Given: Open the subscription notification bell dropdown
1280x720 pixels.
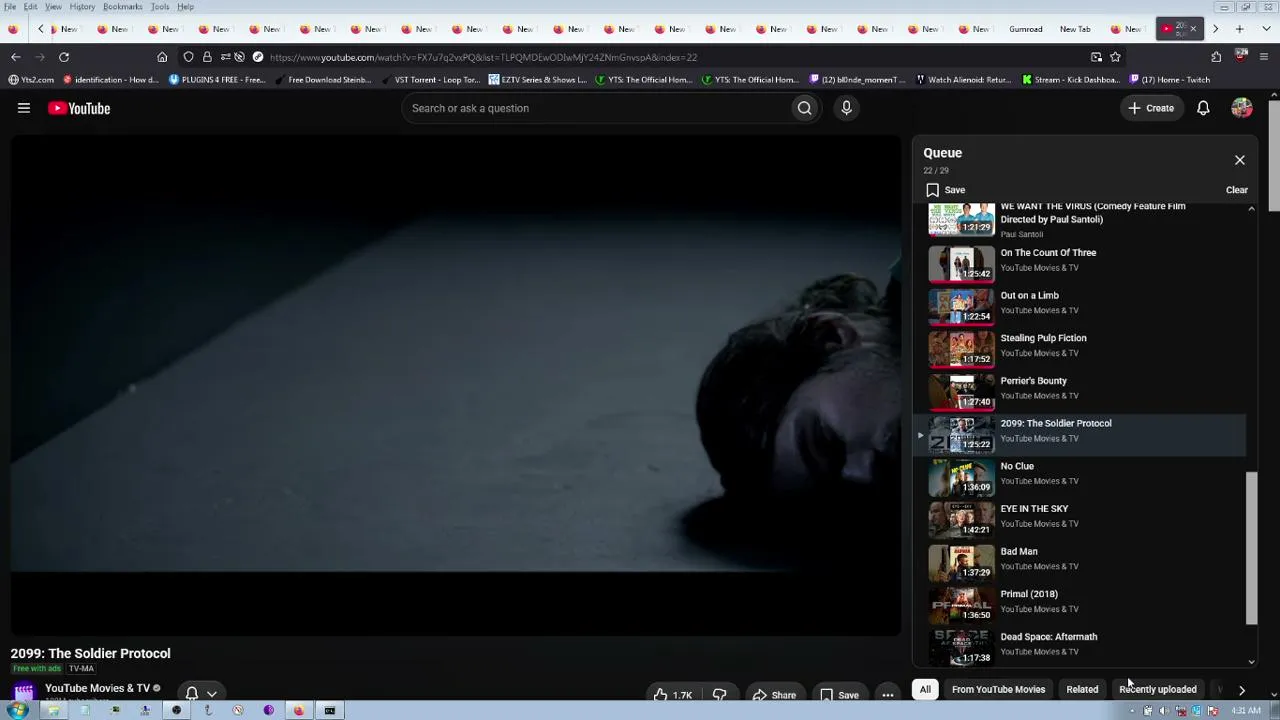Looking at the screenshot, I should pos(201,693).
